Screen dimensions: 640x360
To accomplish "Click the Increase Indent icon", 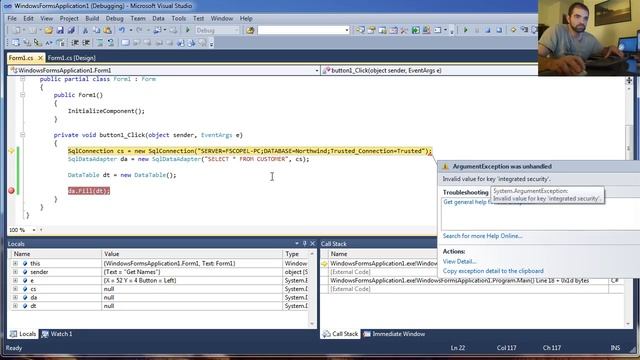I will [86, 42].
